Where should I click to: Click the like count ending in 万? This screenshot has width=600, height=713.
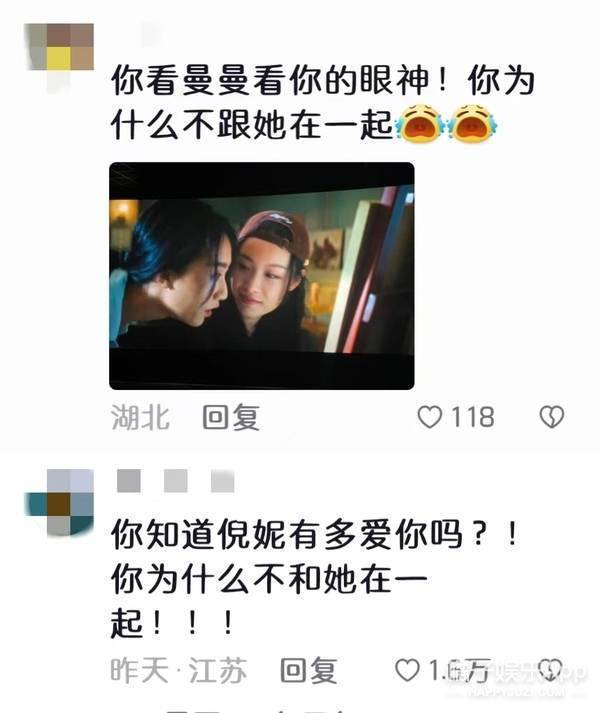(459, 670)
